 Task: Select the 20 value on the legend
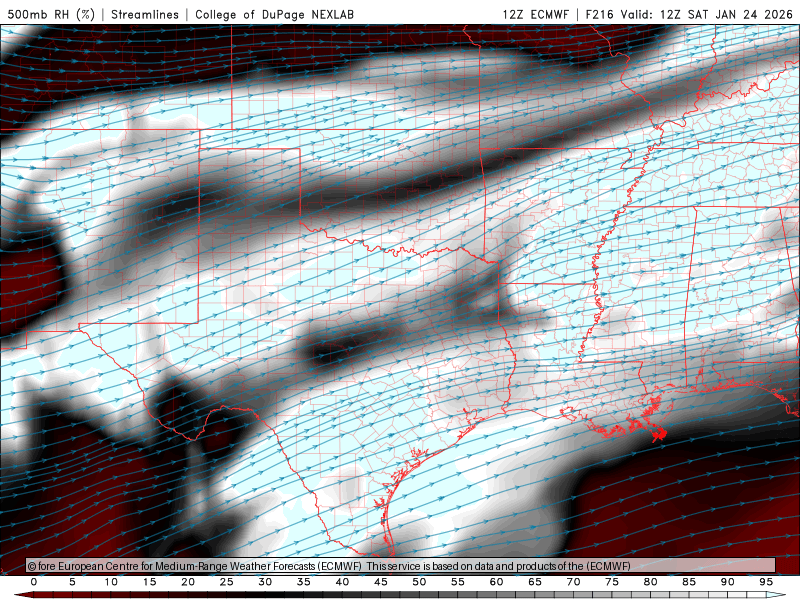pyautogui.click(x=188, y=582)
